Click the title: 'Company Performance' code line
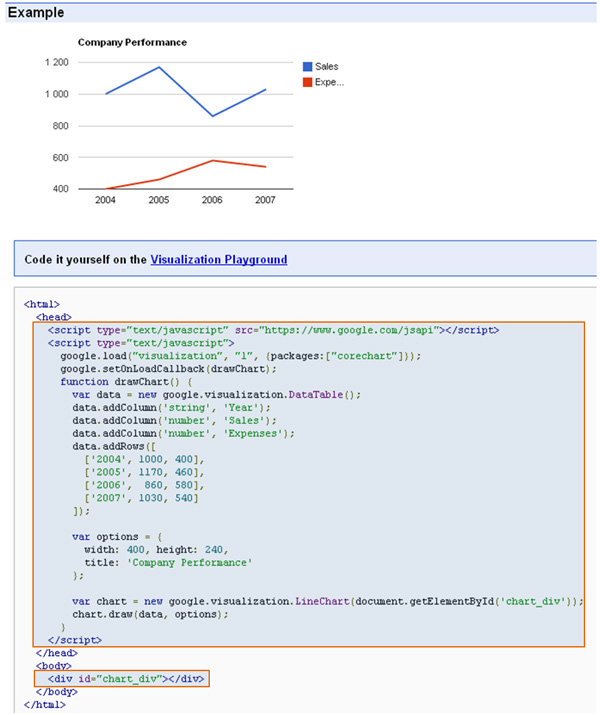 pyautogui.click(x=168, y=563)
